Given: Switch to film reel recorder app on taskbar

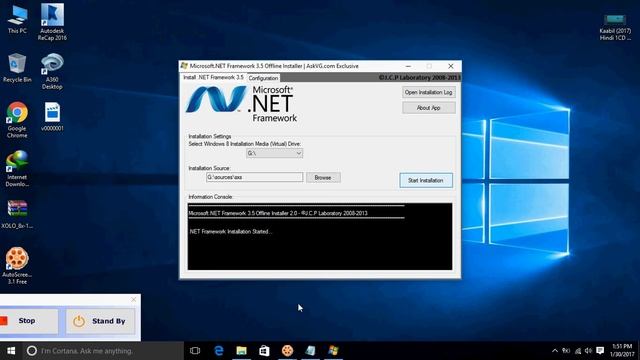Looking at the screenshot, I should (x=287, y=351).
